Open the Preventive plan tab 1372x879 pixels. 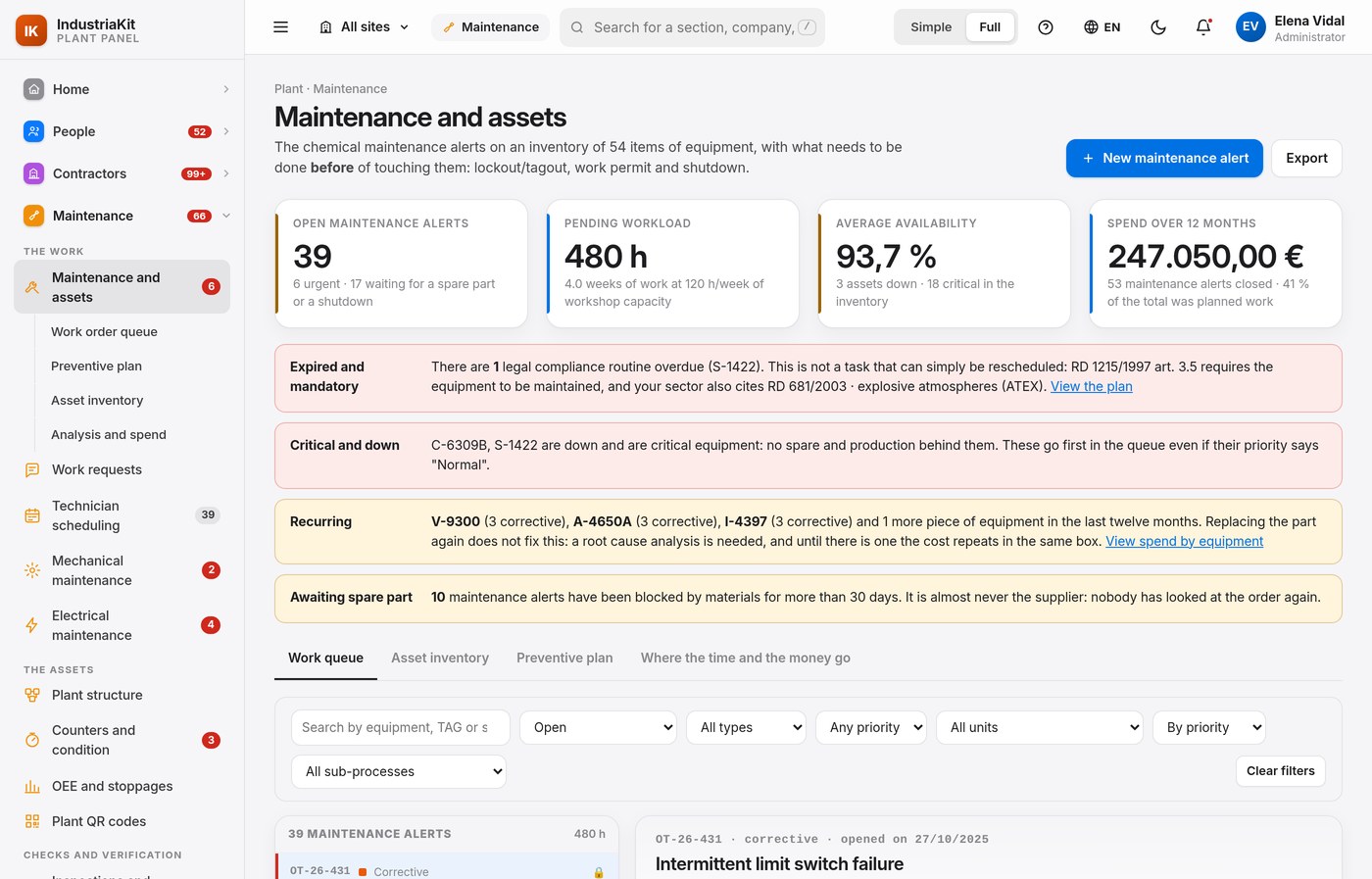(564, 658)
